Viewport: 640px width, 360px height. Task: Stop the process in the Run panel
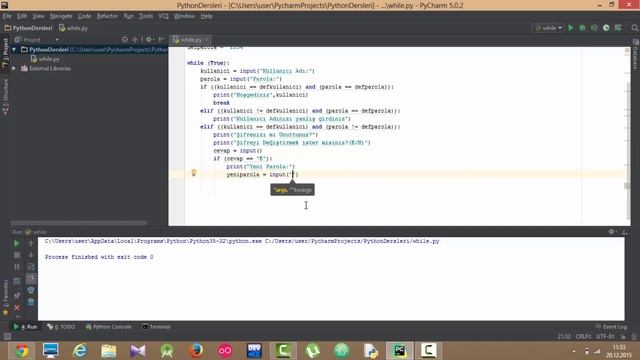[17, 255]
